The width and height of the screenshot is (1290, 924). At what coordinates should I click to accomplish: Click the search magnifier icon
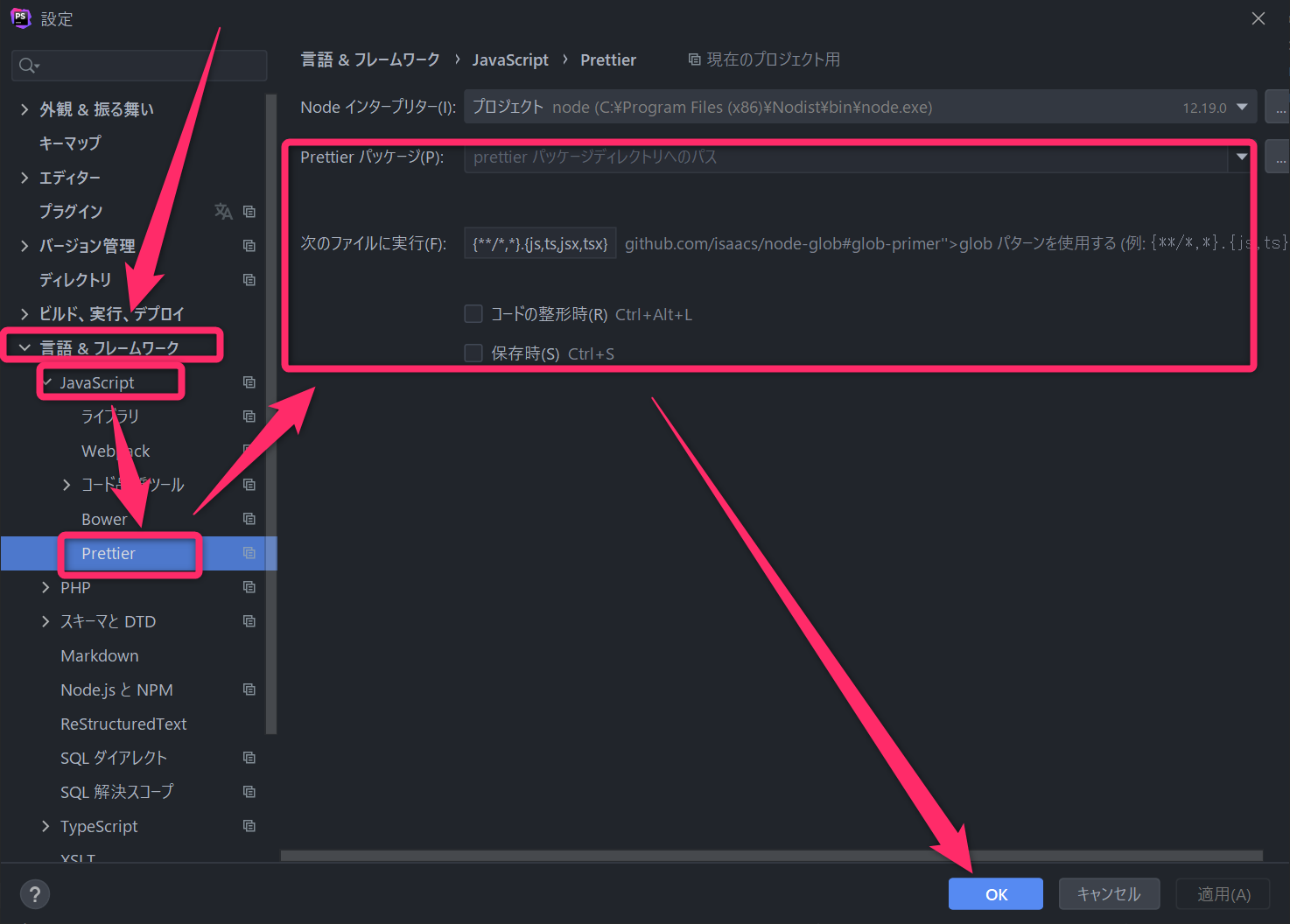28,66
